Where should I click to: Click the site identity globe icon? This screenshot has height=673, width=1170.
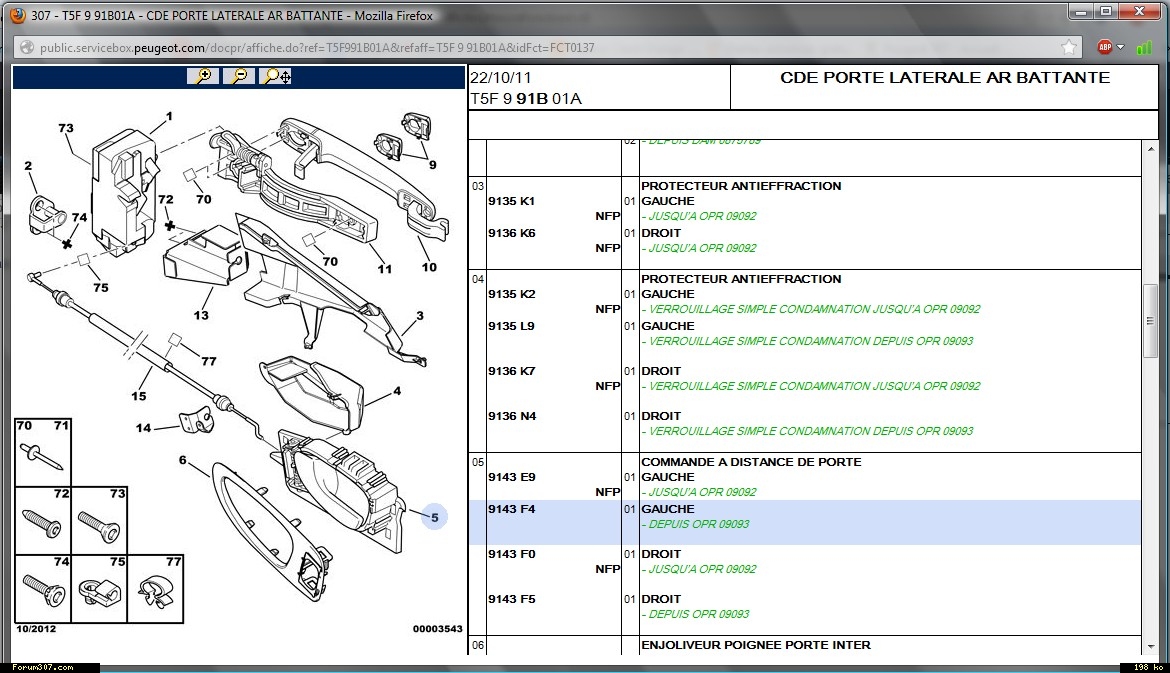point(26,47)
